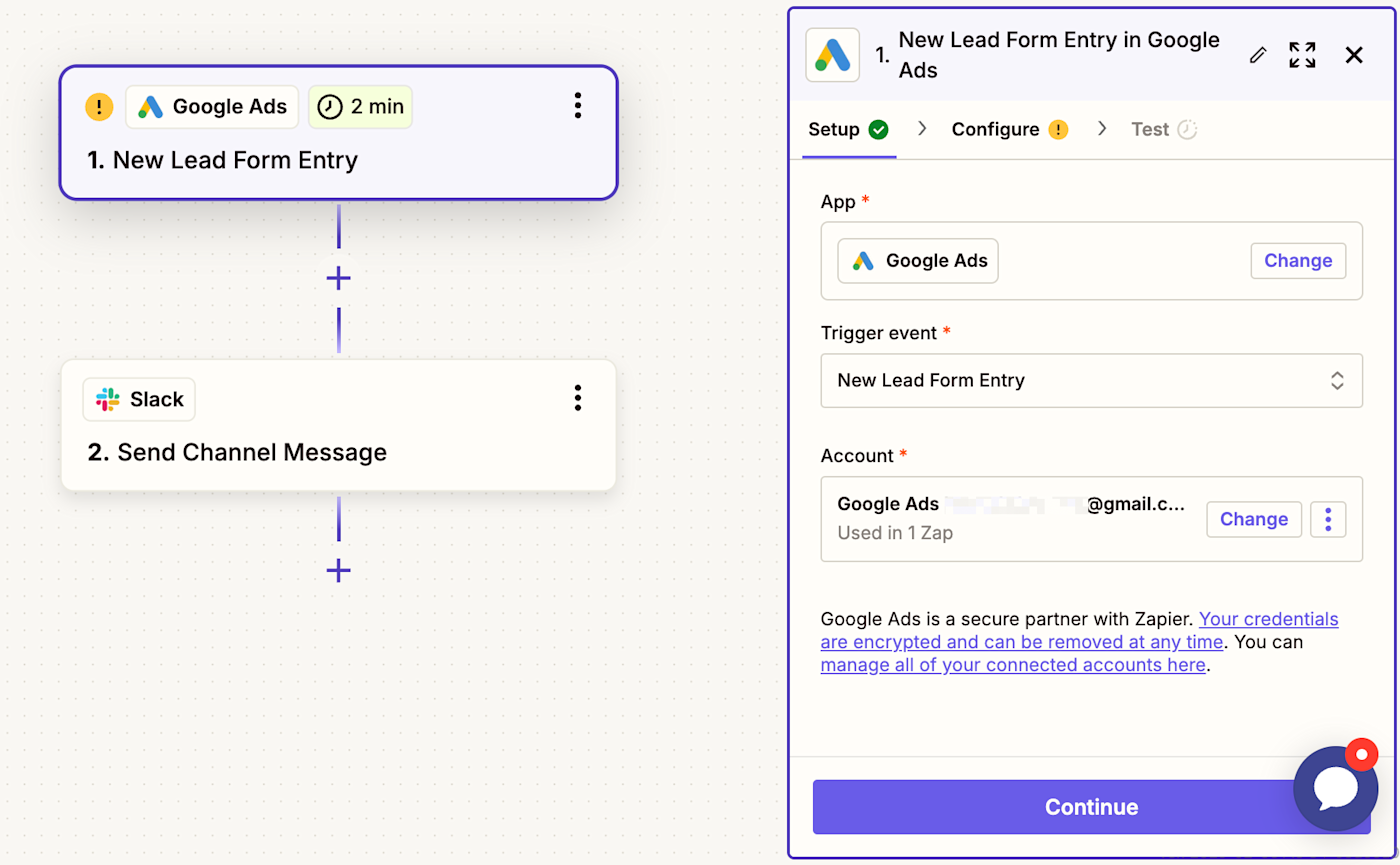
Task: Open the three-dot menu on Slack step
Action: [x=577, y=398]
